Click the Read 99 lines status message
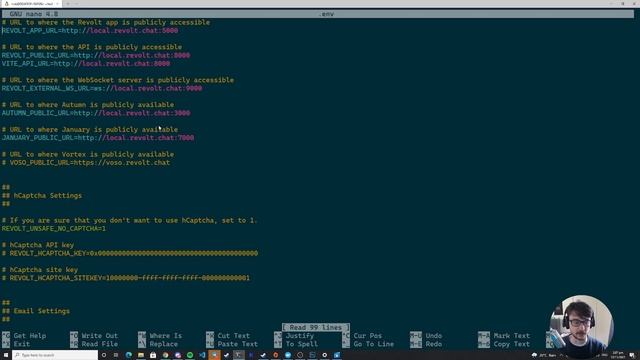 tap(316, 327)
